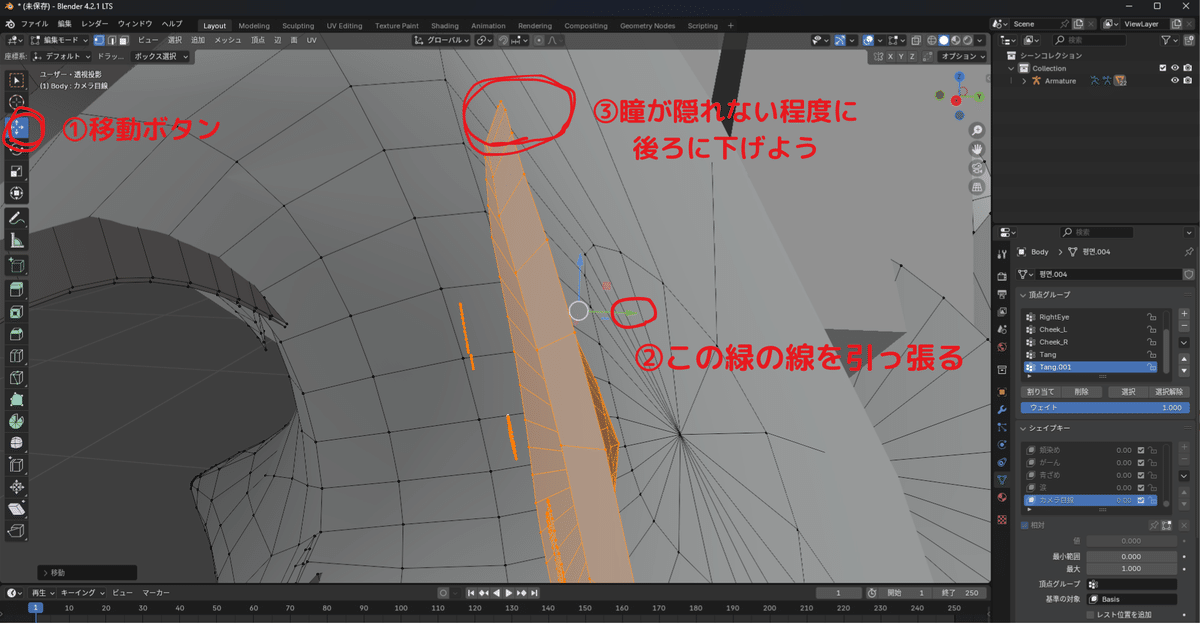Open the ボックス選択 drag mode dropdown
Image resolution: width=1200 pixels, height=626 pixels.
point(160,57)
